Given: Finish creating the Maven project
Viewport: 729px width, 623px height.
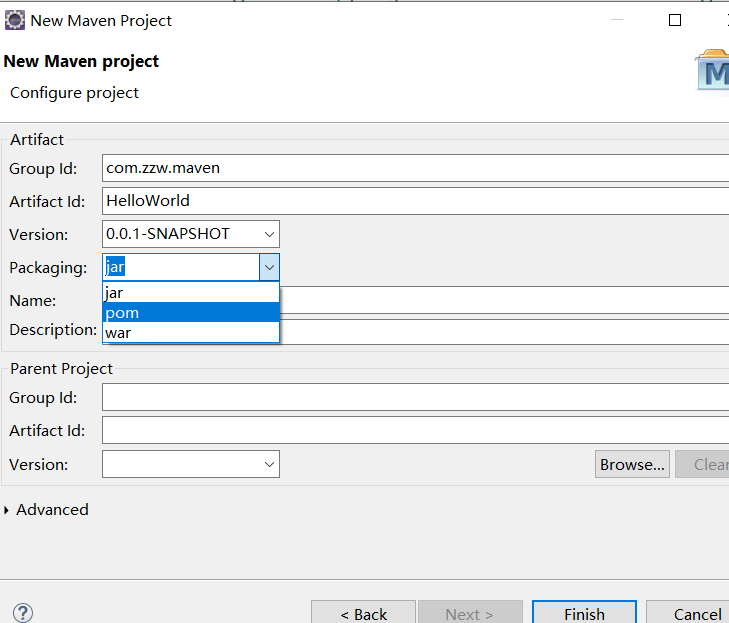Looking at the screenshot, I should 584,614.
